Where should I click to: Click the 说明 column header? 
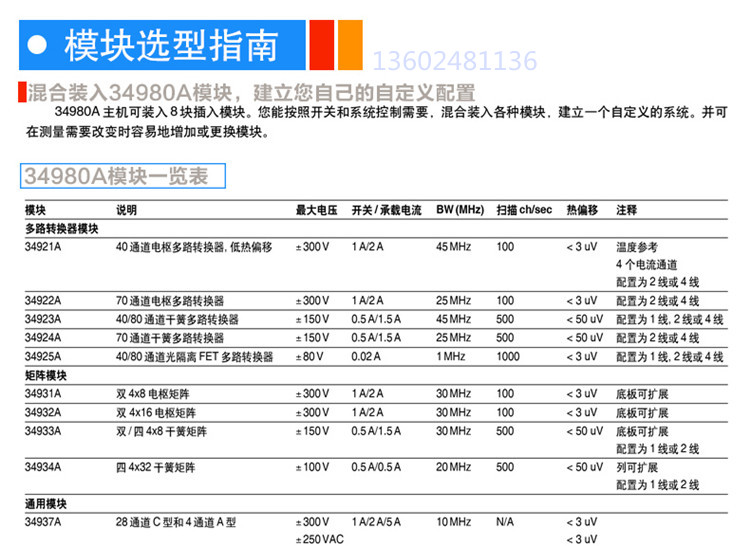[126, 210]
